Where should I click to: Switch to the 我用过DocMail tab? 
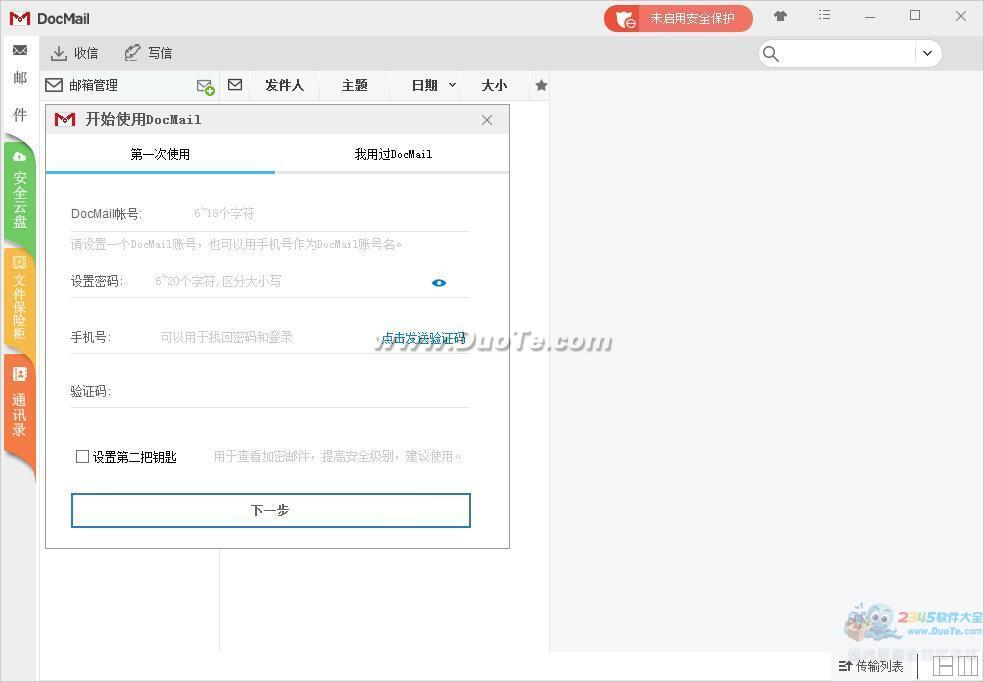[x=393, y=154]
